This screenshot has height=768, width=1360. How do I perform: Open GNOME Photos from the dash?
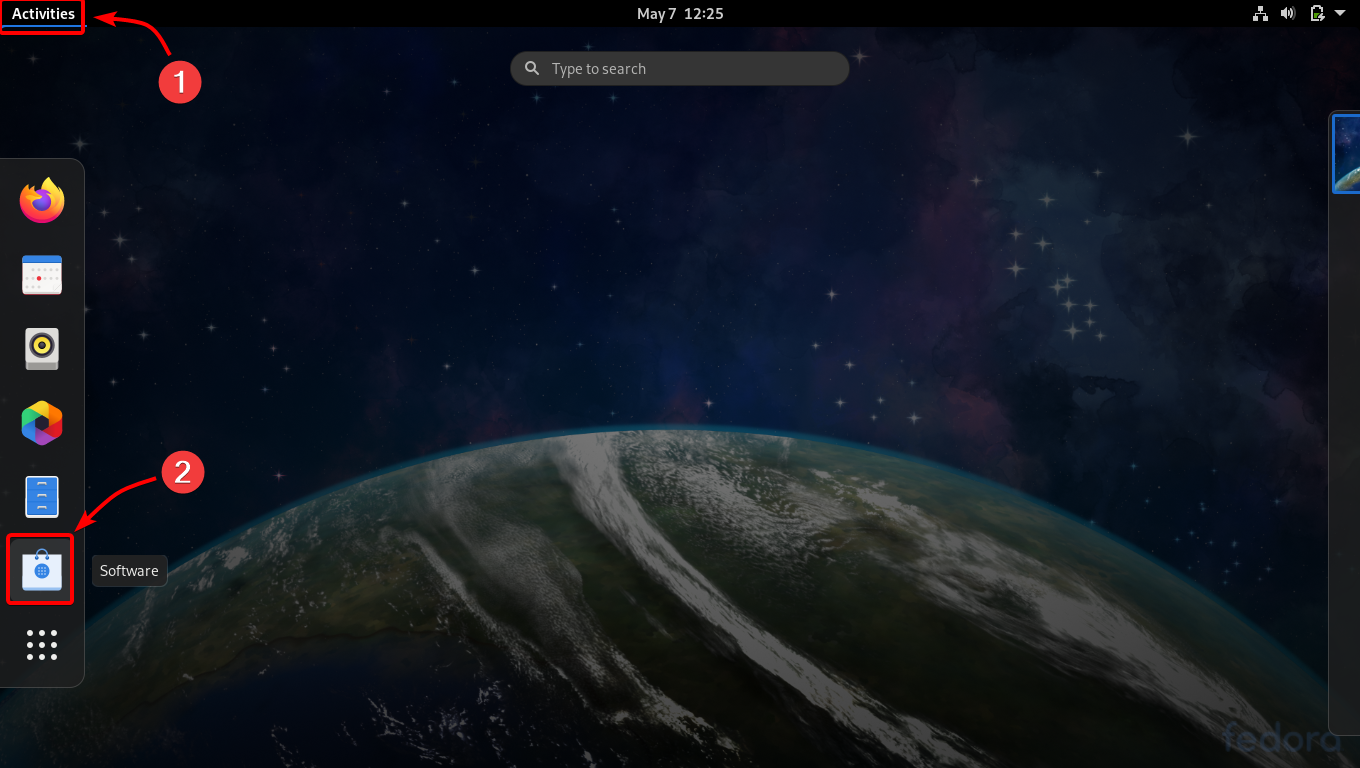click(x=41, y=422)
